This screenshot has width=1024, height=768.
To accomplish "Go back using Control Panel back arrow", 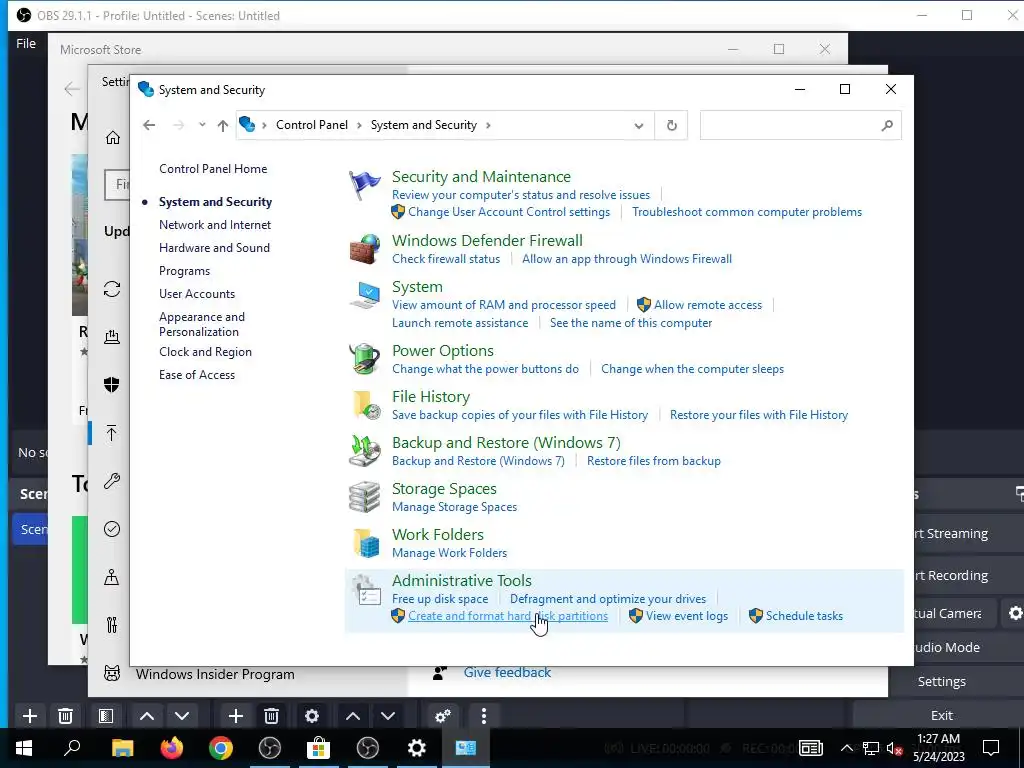I will coord(149,125).
